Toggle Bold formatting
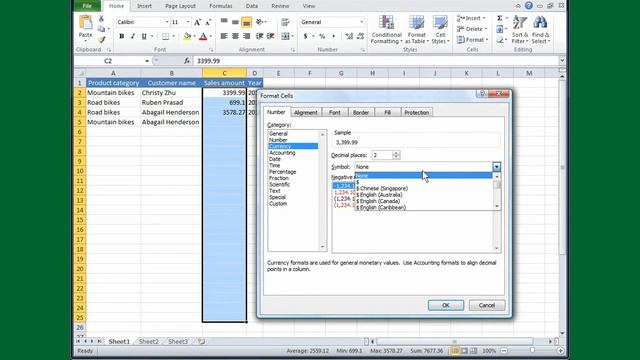Screen dimensions: 640x360 [122, 36]
